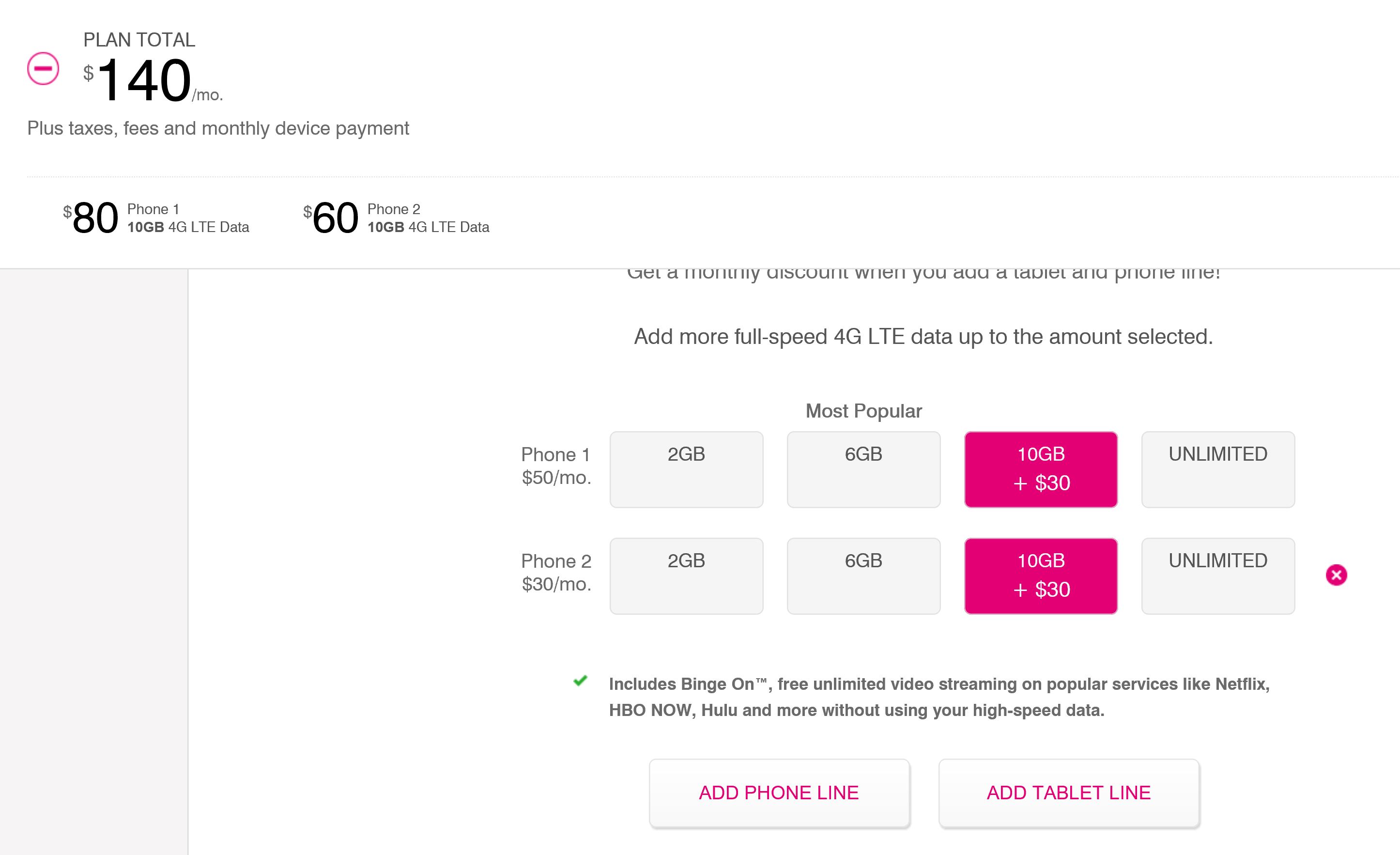Click the ADD PHONE LINE button
This screenshot has height=855, width=1400.
(x=780, y=793)
